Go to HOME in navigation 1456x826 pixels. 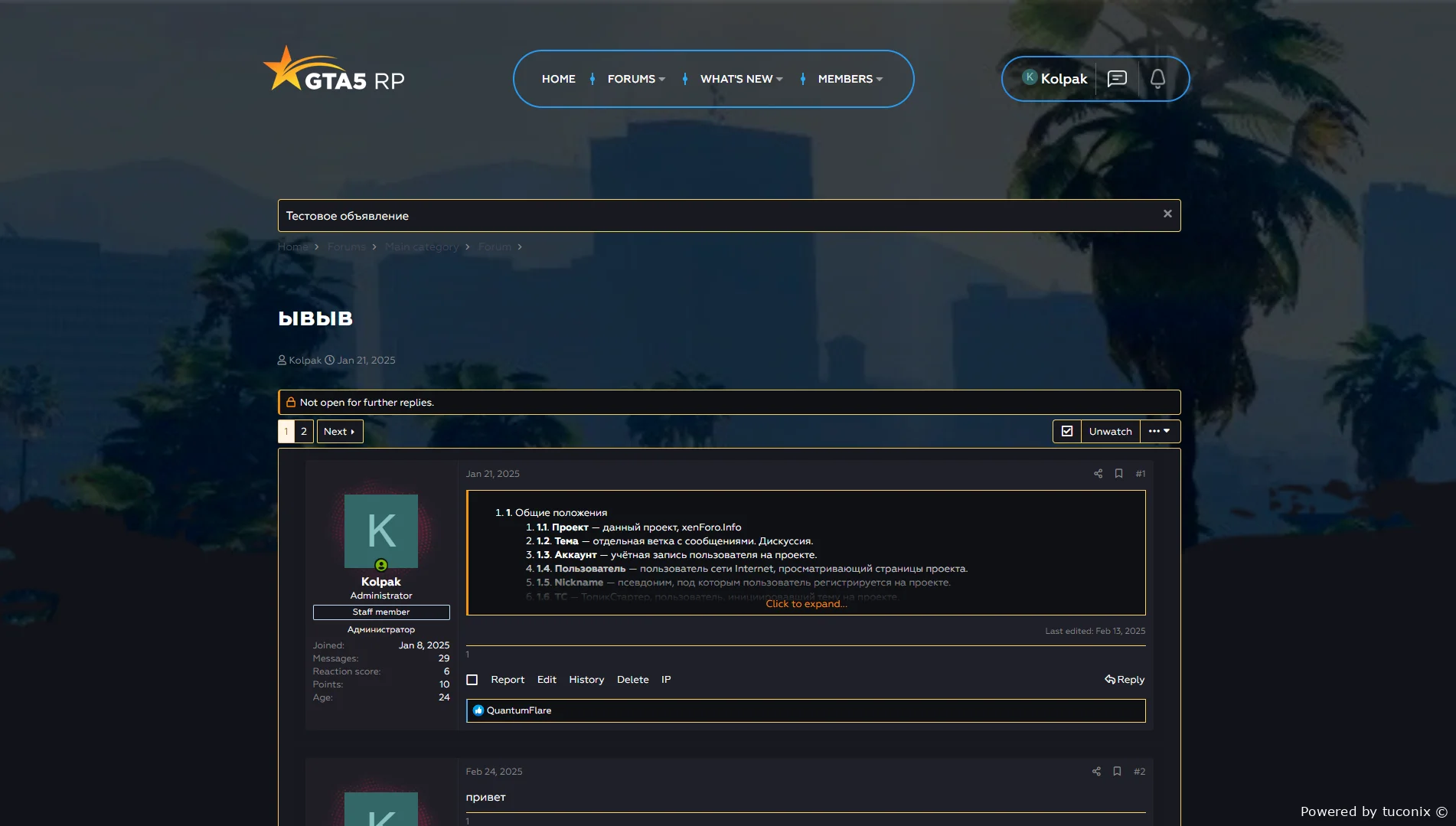558,79
